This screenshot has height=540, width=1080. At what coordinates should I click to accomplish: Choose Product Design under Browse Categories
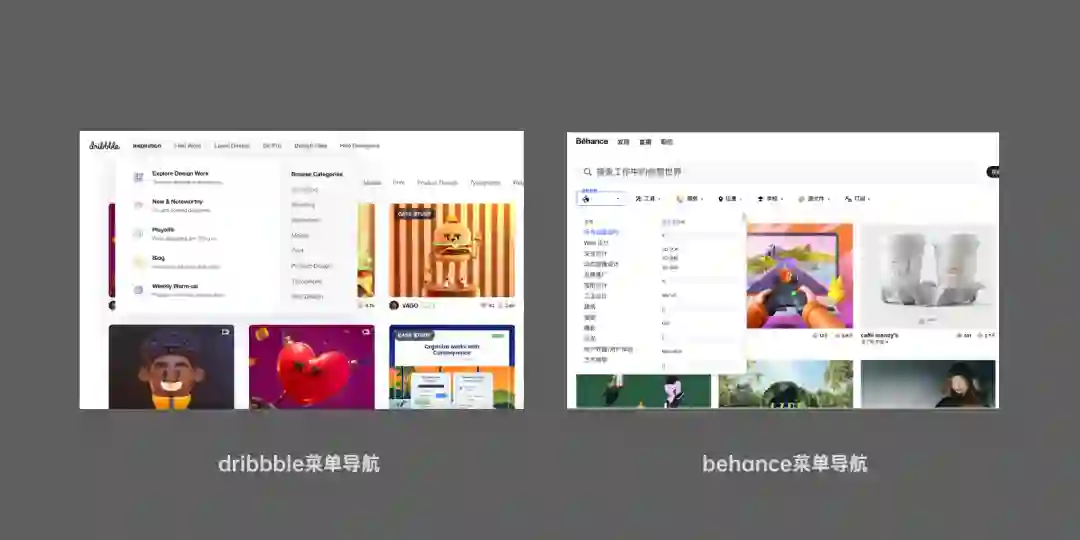(x=311, y=266)
